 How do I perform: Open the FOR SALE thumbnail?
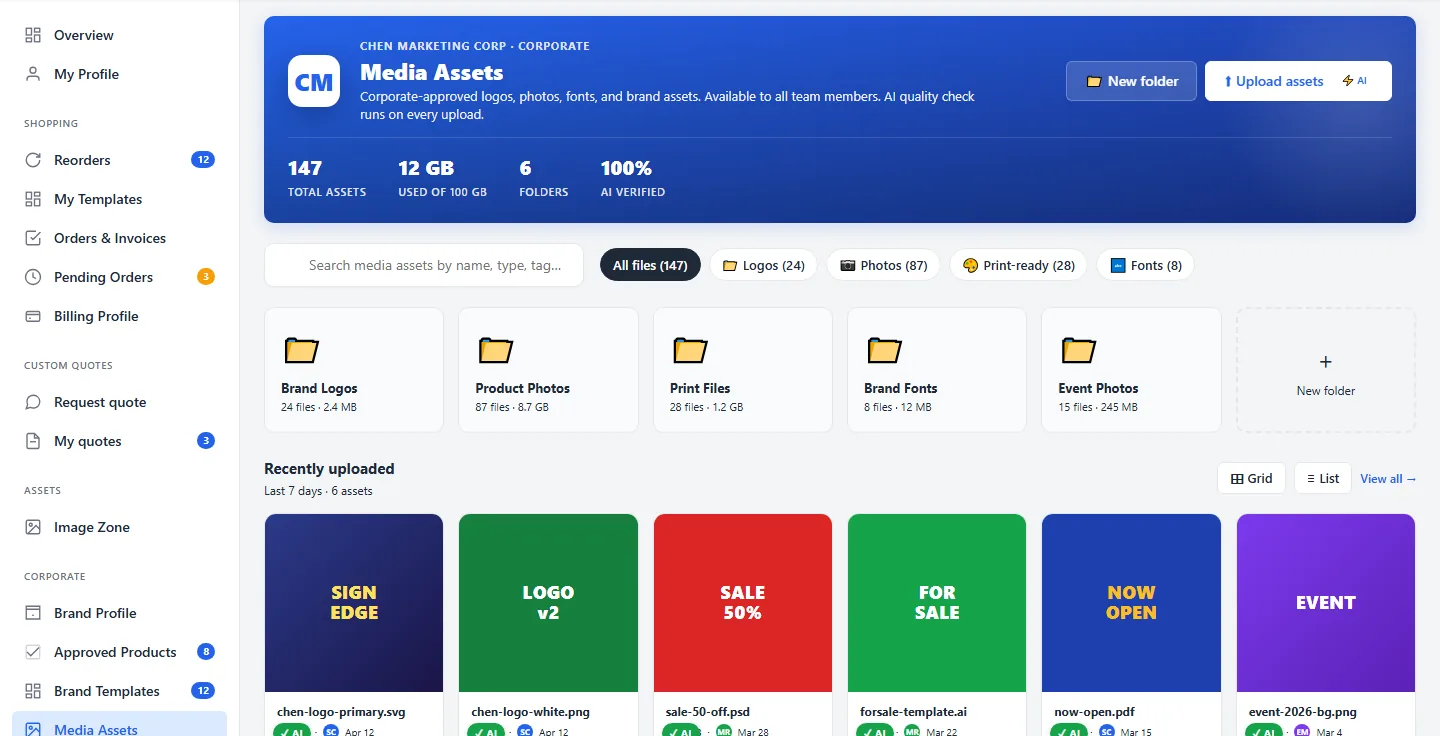pos(937,602)
